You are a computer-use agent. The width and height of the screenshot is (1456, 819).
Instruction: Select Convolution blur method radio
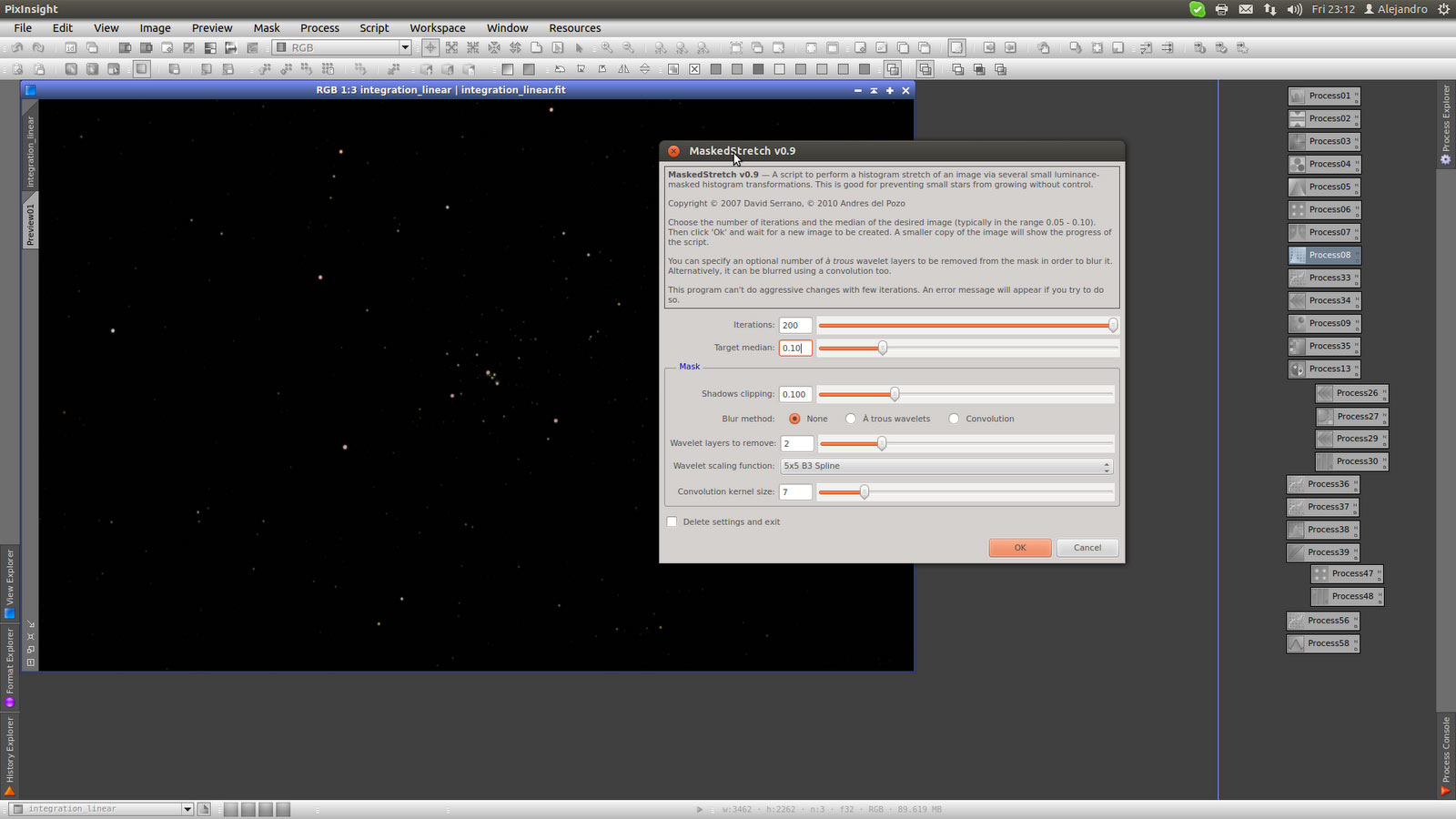pos(954,419)
